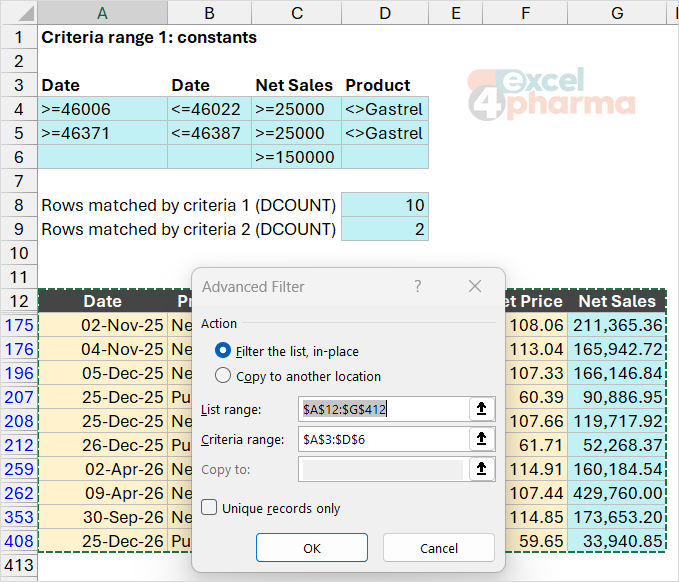
Task: Click net sales cell '165,942.72'
Action: point(617,349)
